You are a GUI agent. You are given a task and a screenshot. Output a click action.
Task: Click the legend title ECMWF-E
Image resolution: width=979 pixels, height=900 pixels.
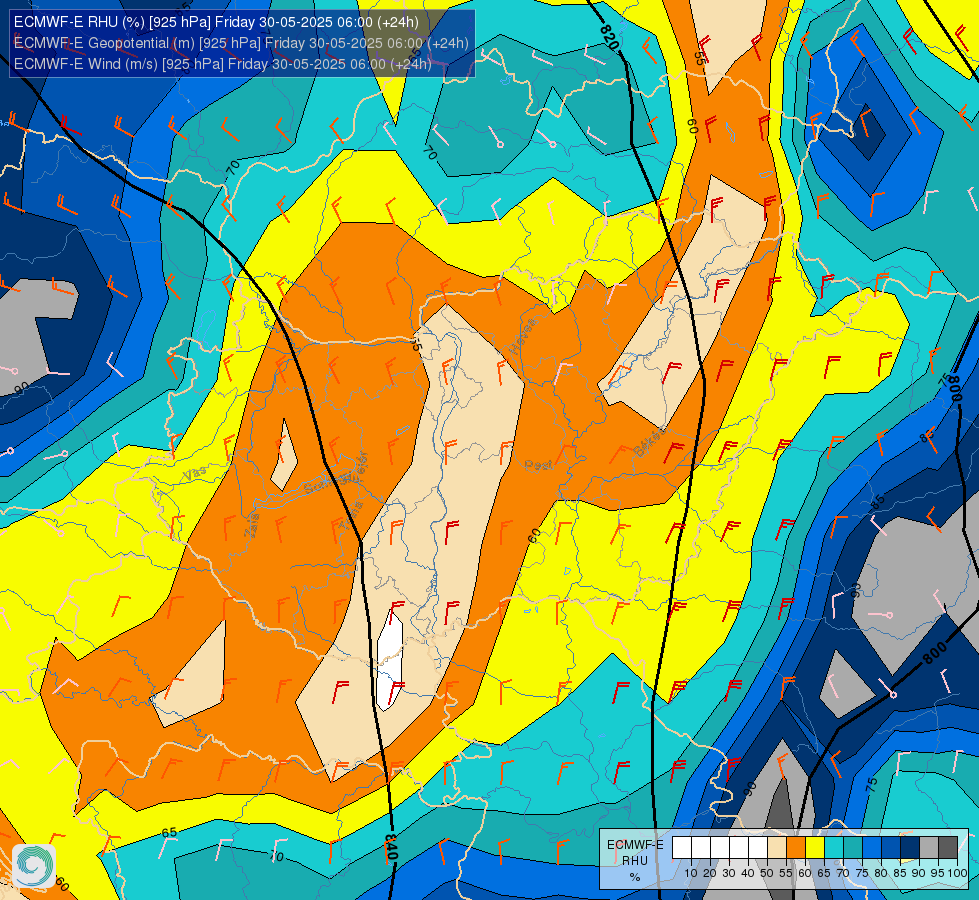click(635, 845)
